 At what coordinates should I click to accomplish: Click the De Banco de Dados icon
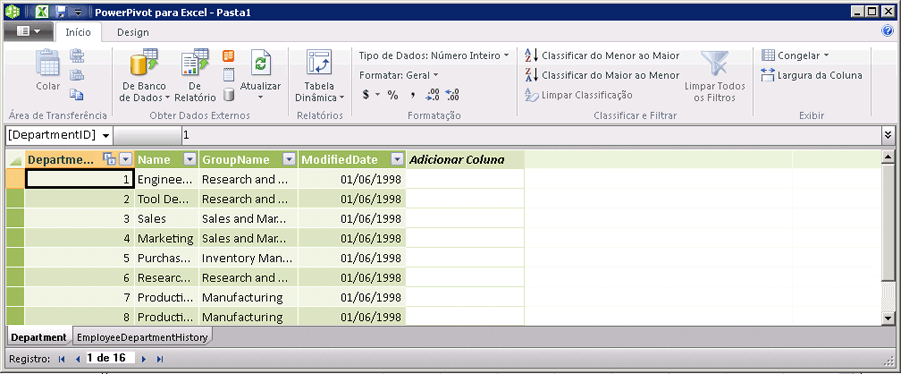coord(144,63)
